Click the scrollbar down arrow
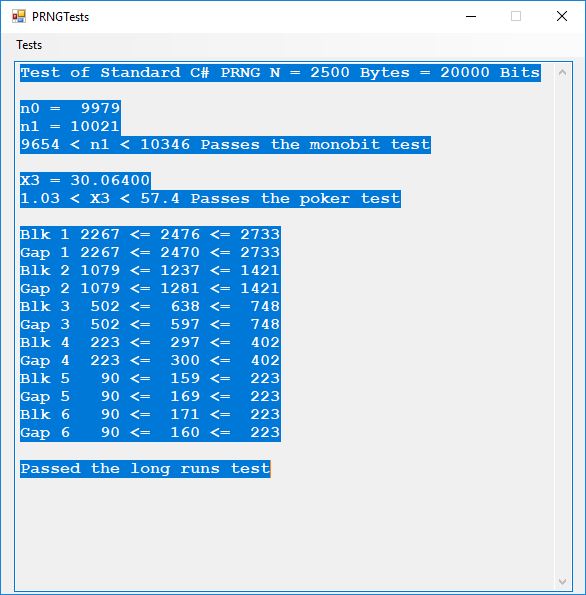Viewport: 586px width, 595px height. [562, 581]
